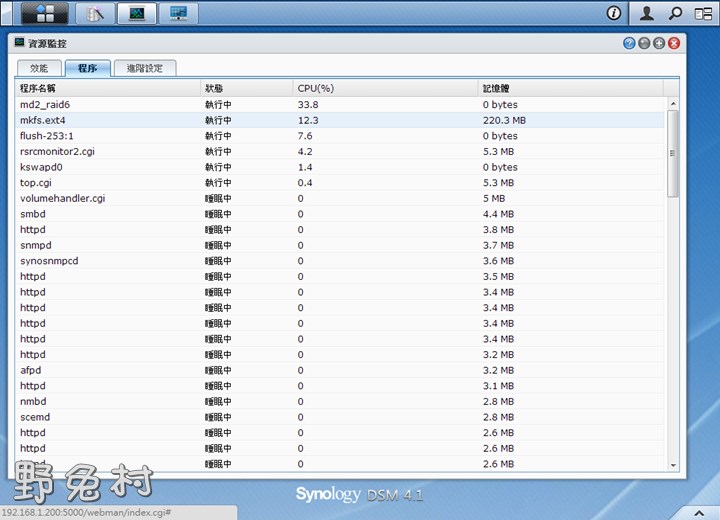720x520 pixels.
Task: Maximize the Resource Monitor window
Action: coord(659,43)
